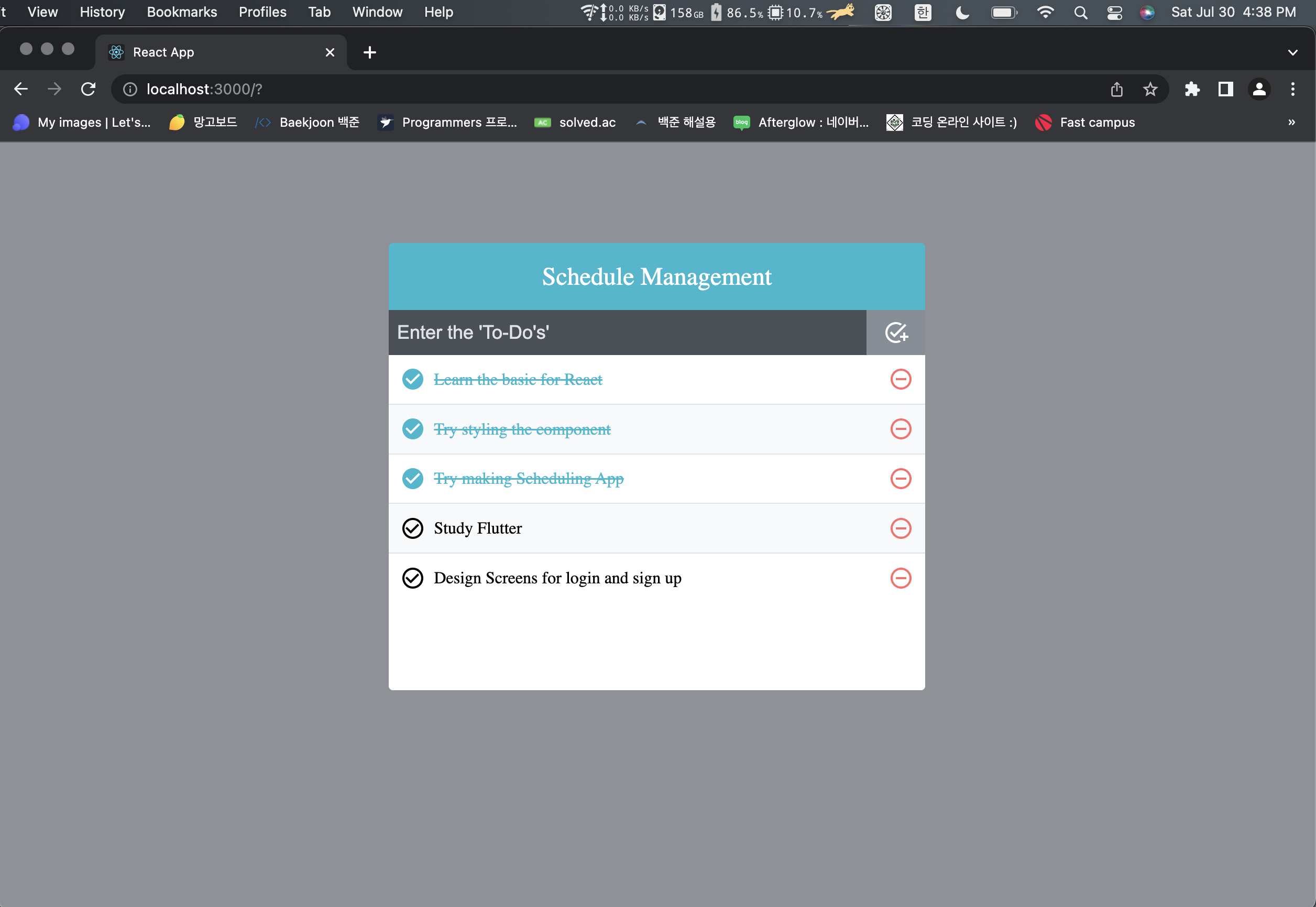This screenshot has width=1316, height=907.
Task: Check 'Design Screens for login and sign up'
Action: [x=413, y=578]
